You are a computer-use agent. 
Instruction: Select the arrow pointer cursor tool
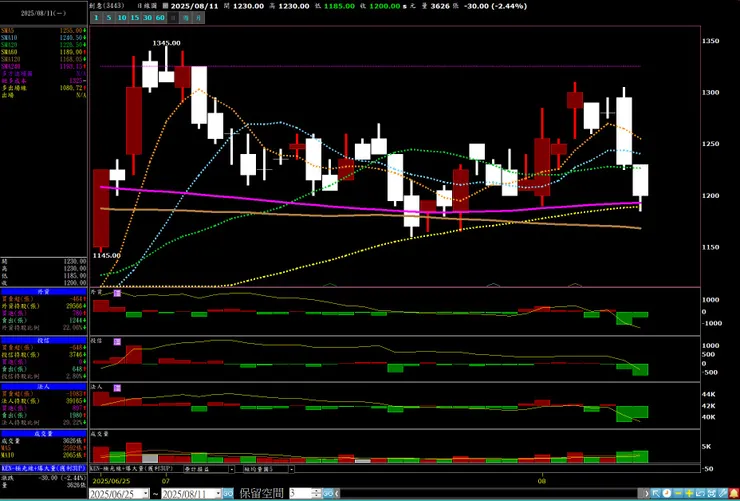tap(656, 493)
